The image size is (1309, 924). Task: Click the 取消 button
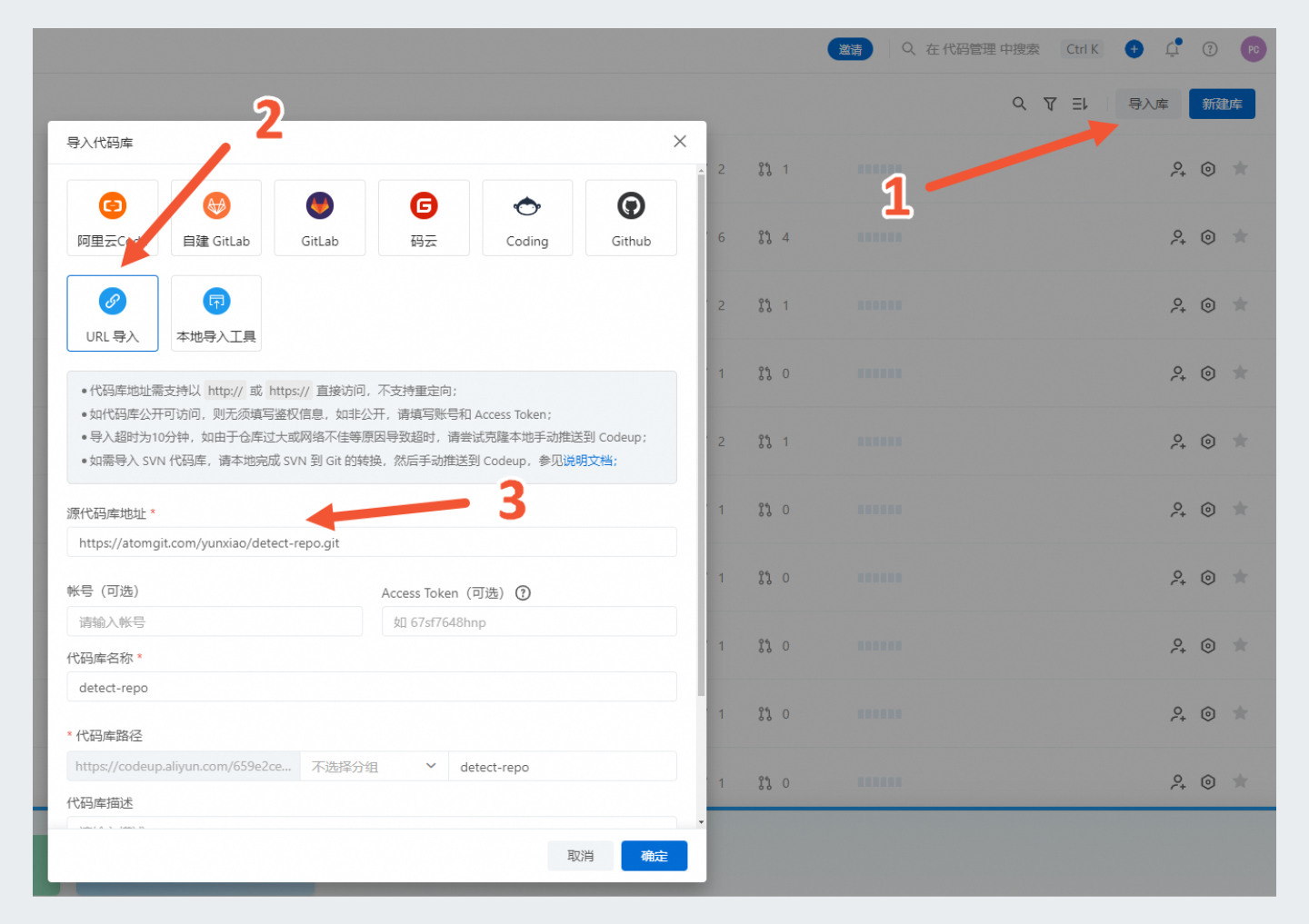[x=580, y=856]
